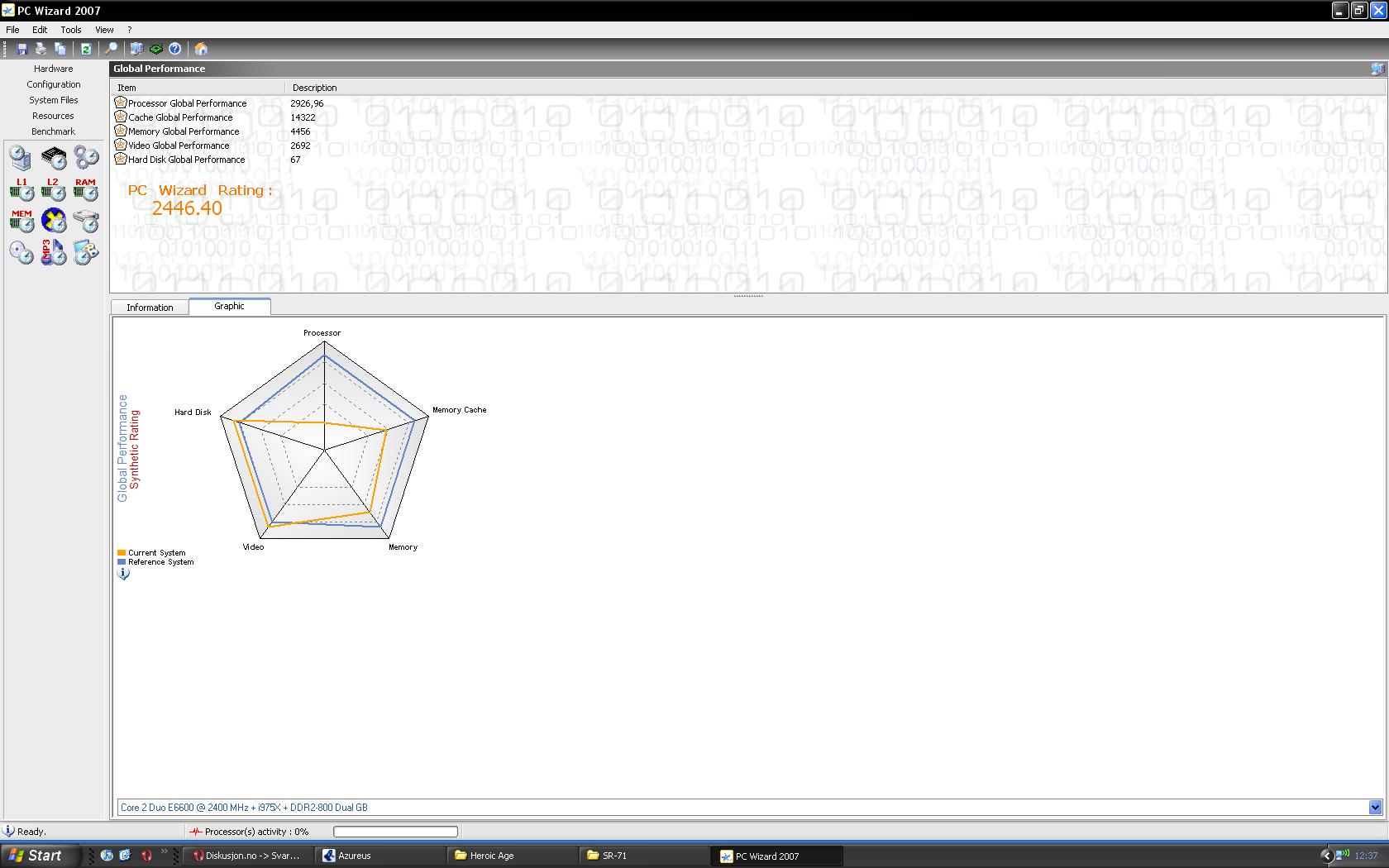Viewport: 1389px width, 868px height.
Task: Click the splitter handle between the list and tabs
Action: tap(748, 296)
